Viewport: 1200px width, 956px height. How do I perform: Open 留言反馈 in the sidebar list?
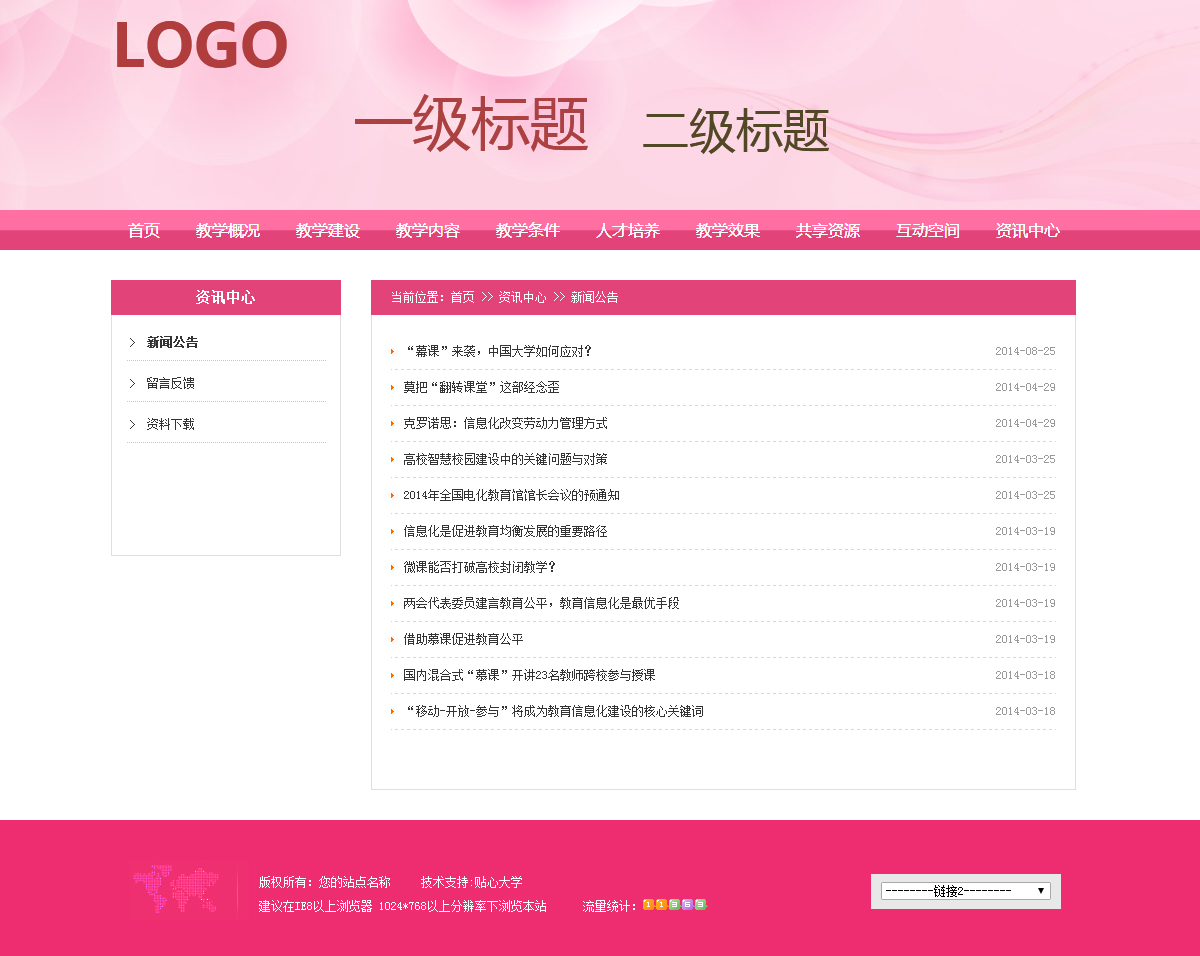[170, 383]
